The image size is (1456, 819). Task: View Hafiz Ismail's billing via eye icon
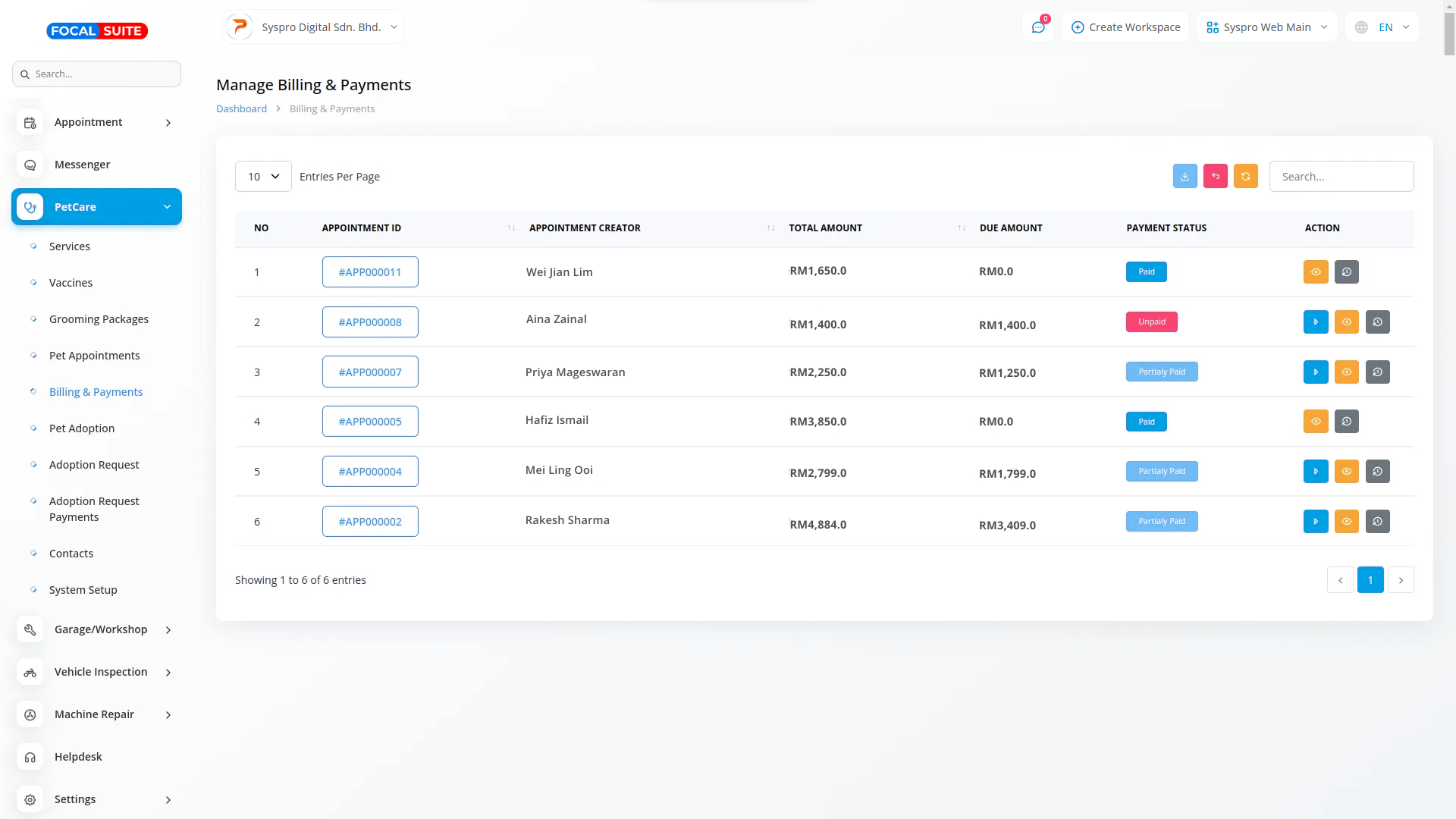point(1316,422)
